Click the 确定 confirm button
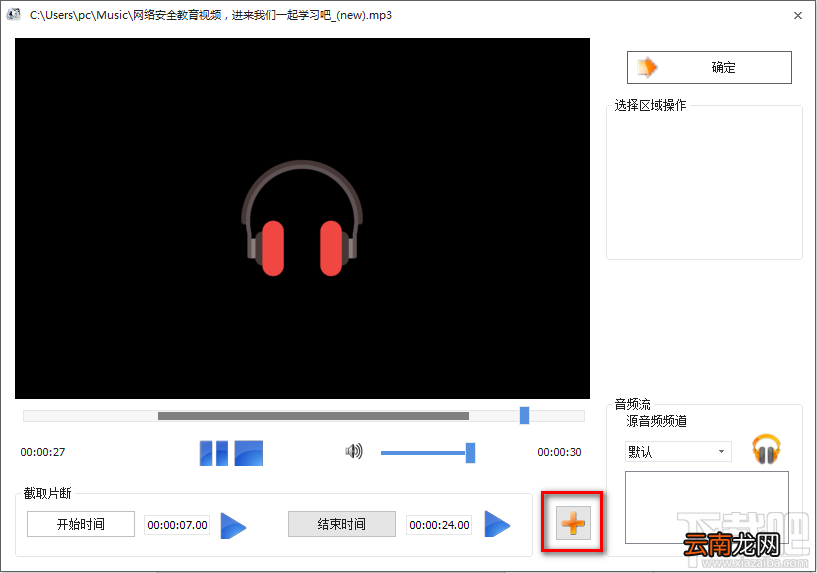Screen dimensions: 817x573 [x=709, y=67]
